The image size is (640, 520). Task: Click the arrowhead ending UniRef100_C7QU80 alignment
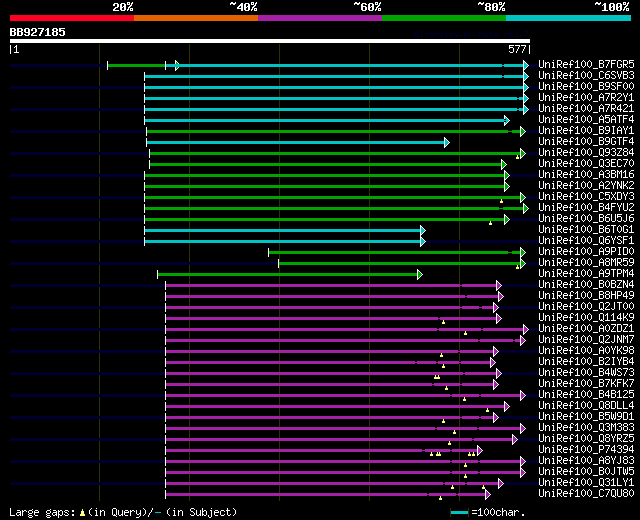(488, 495)
